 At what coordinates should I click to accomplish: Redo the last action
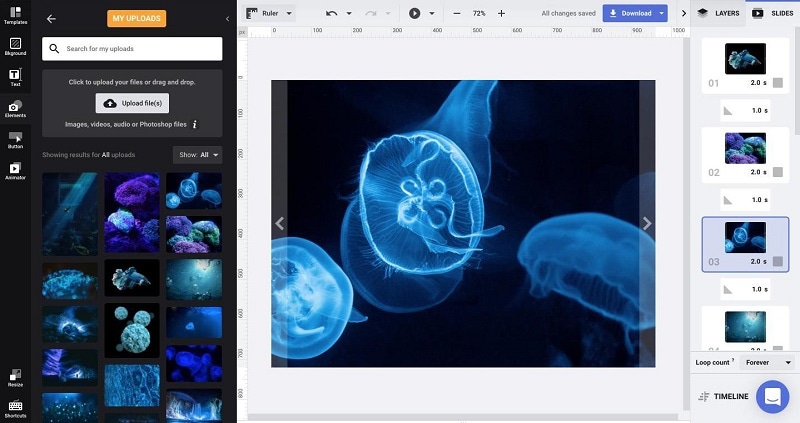(x=371, y=13)
